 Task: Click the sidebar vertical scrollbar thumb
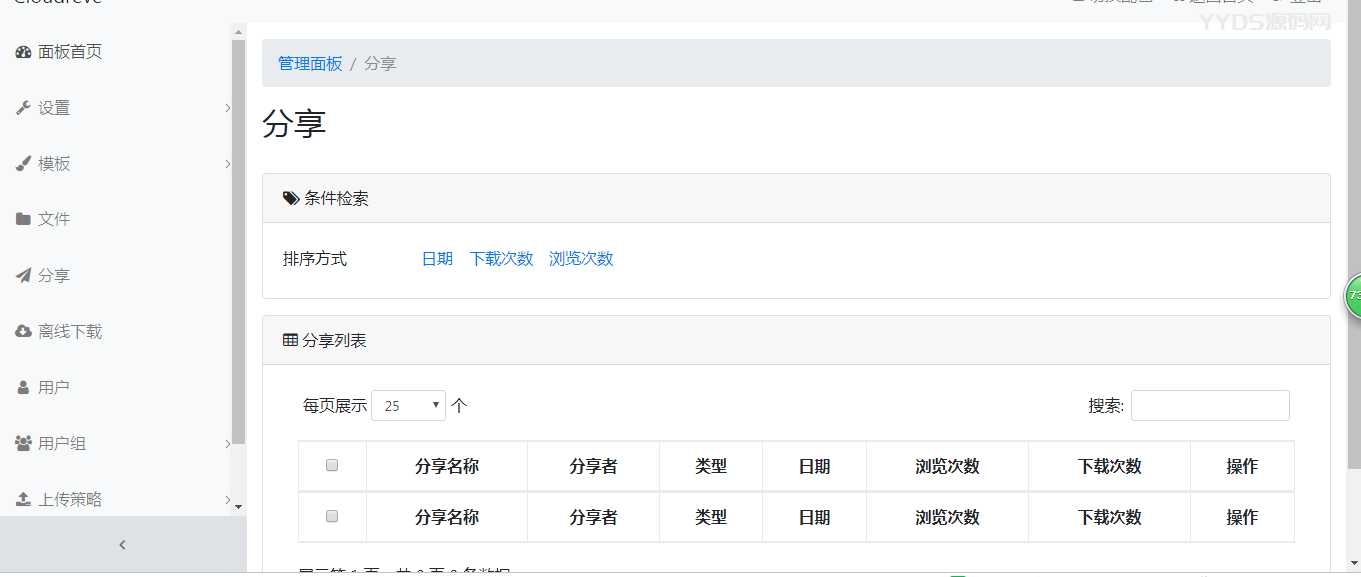(x=238, y=242)
